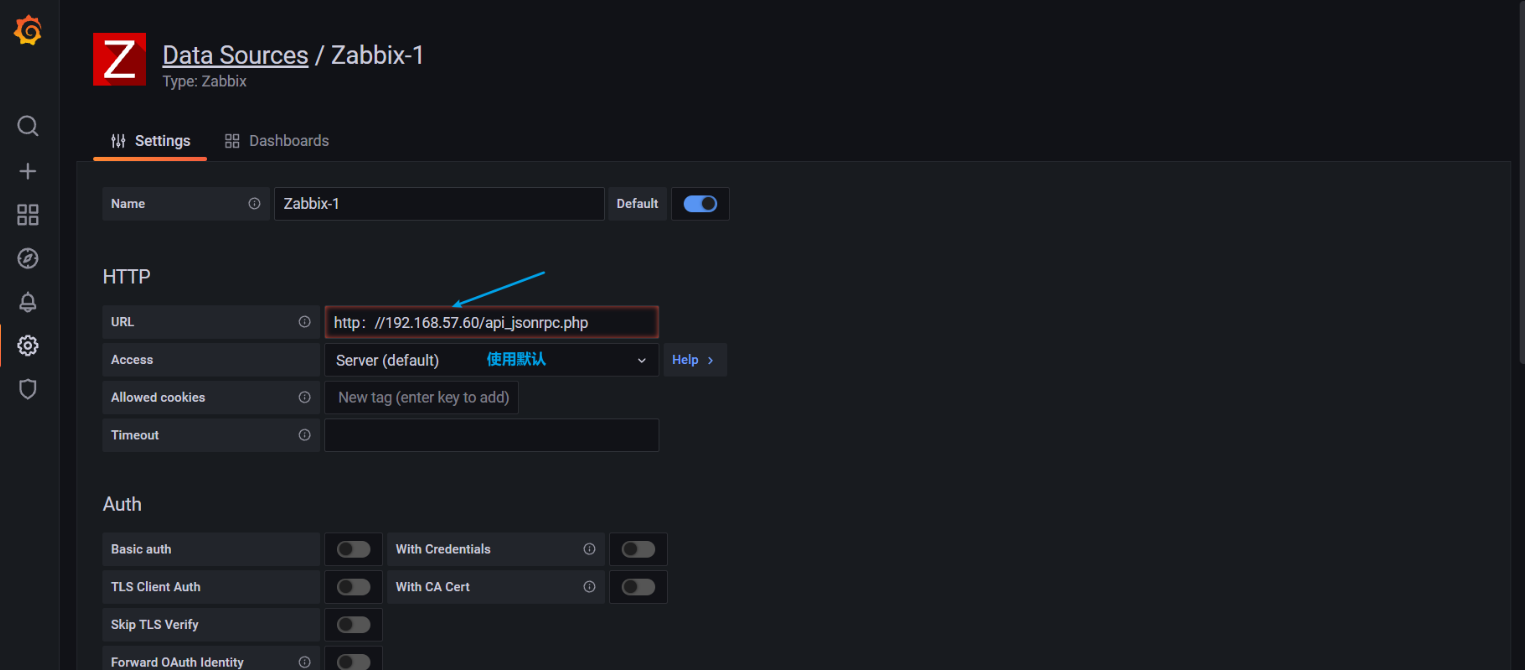The width and height of the screenshot is (1525, 670).
Task: Enable the Basic auth toggle
Action: 353,549
